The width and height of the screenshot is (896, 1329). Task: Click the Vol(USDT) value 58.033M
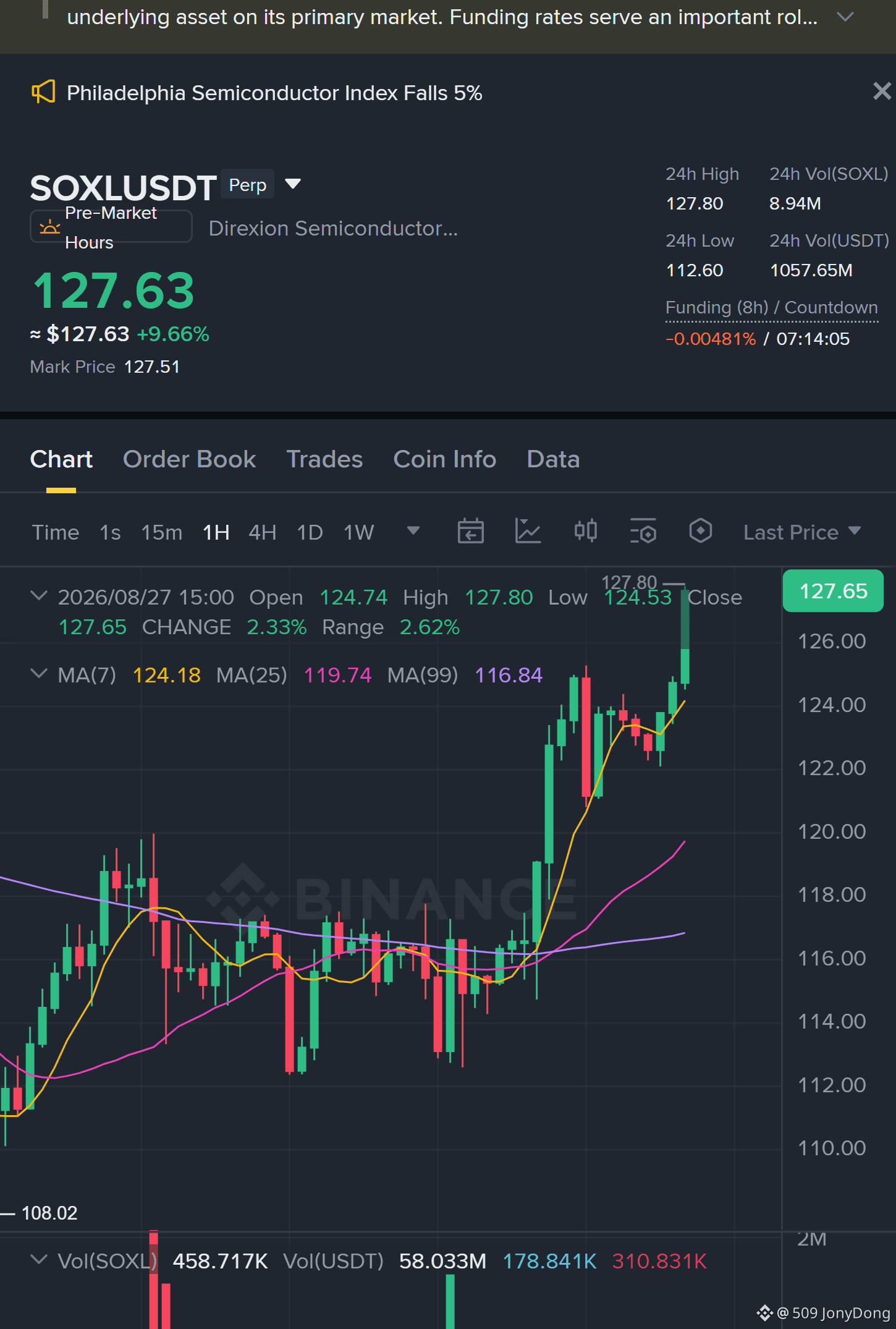click(442, 1261)
